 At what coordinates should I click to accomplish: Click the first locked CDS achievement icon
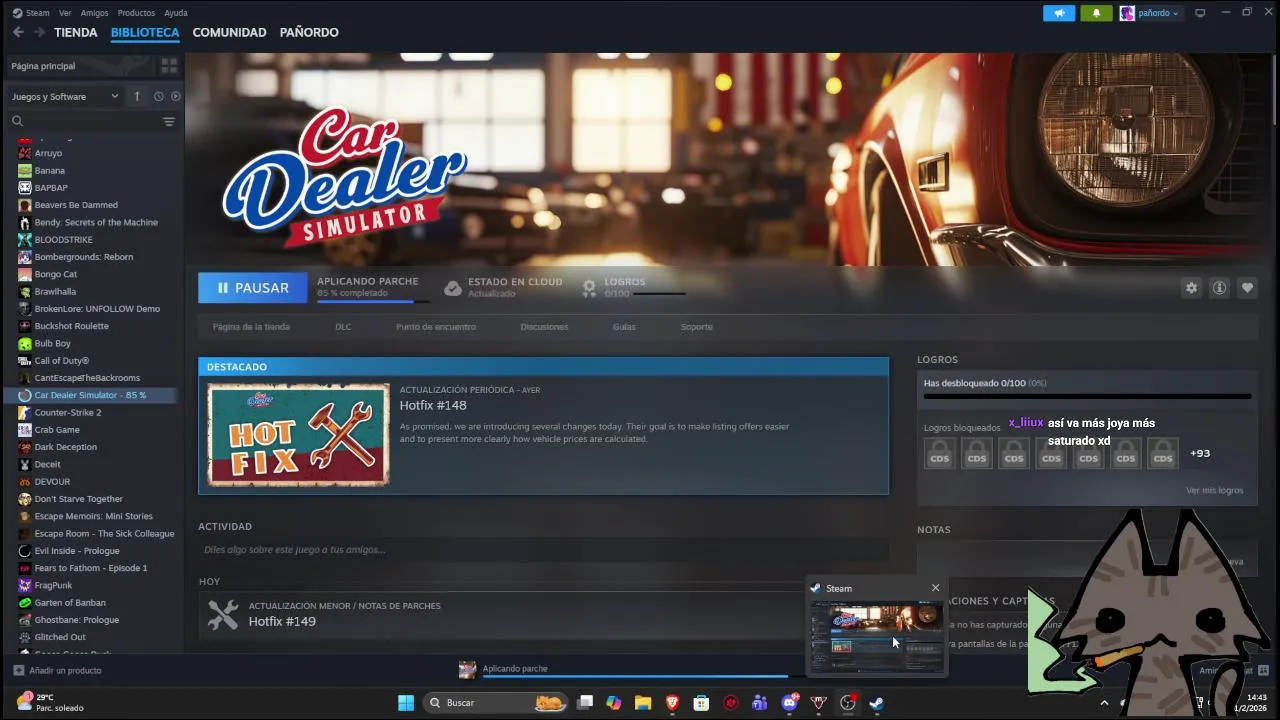pyautogui.click(x=940, y=453)
